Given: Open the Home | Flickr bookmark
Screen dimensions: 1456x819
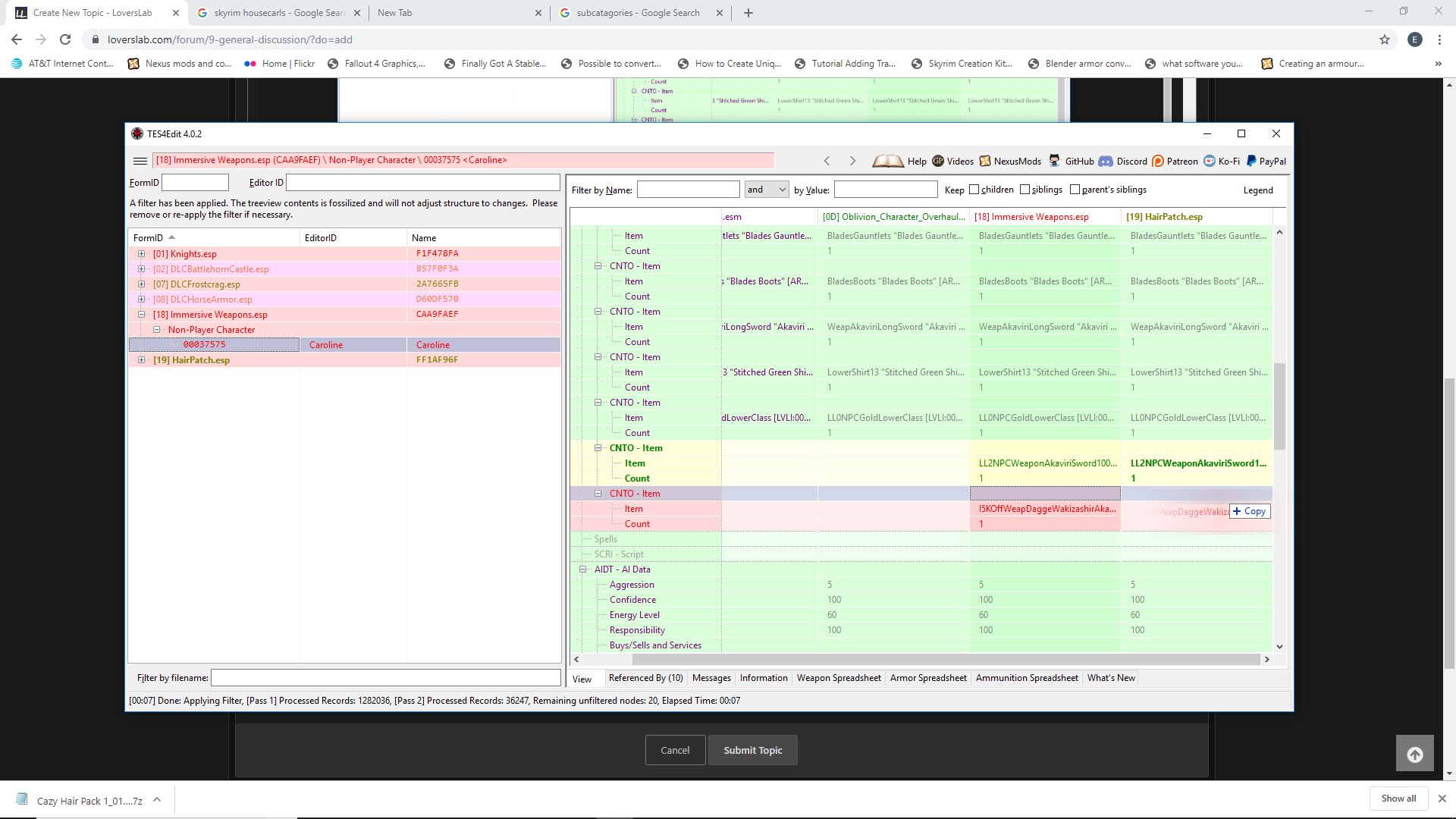Looking at the screenshot, I should pyautogui.click(x=279, y=64).
